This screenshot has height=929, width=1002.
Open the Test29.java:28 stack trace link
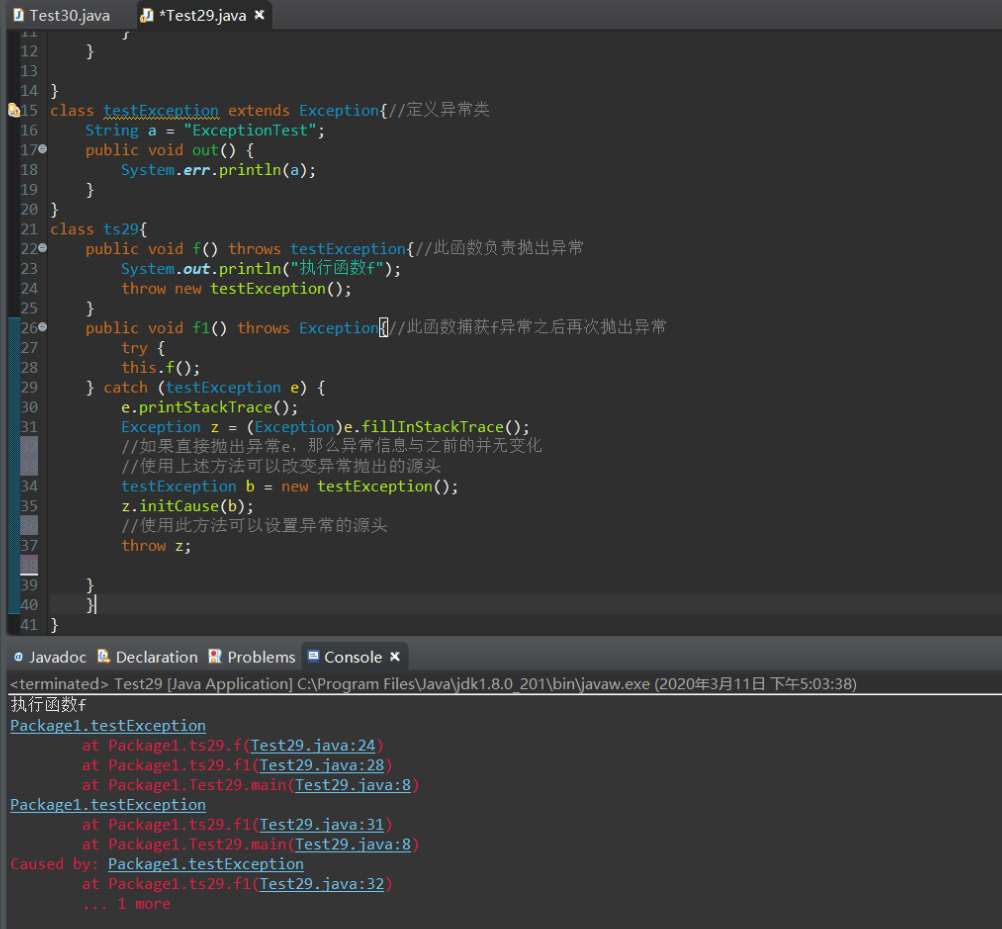coord(322,765)
